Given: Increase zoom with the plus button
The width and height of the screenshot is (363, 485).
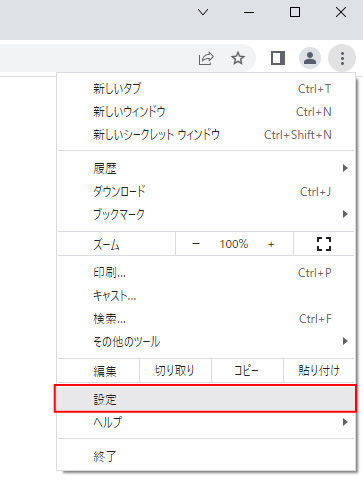Looking at the screenshot, I should (271, 244).
